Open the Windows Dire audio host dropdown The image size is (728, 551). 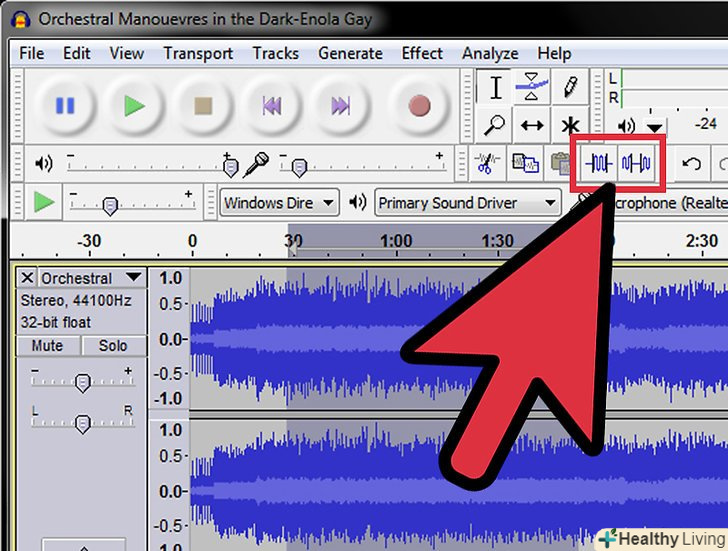[280, 203]
